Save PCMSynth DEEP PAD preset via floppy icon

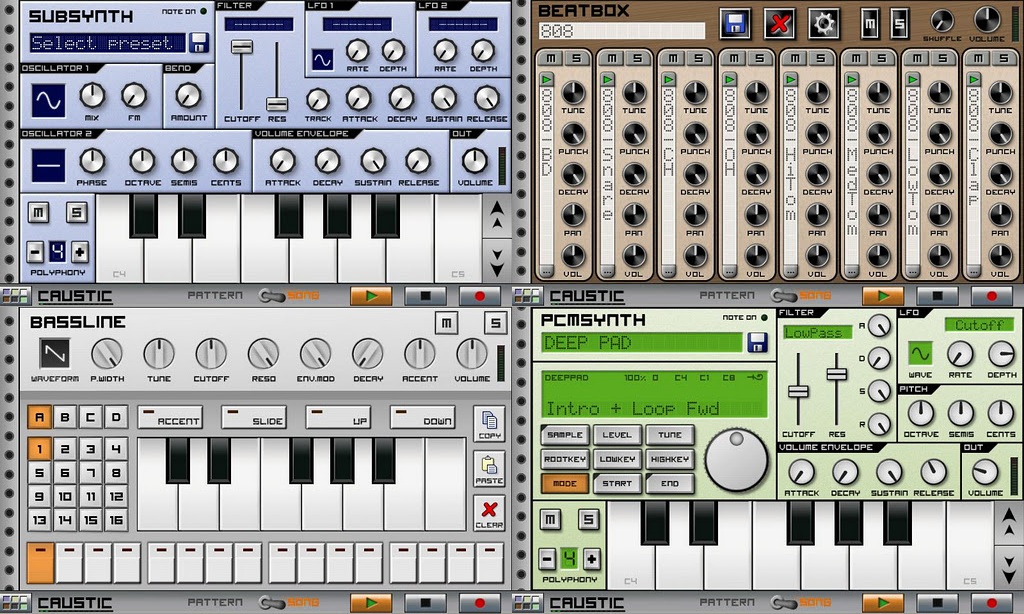(757, 342)
